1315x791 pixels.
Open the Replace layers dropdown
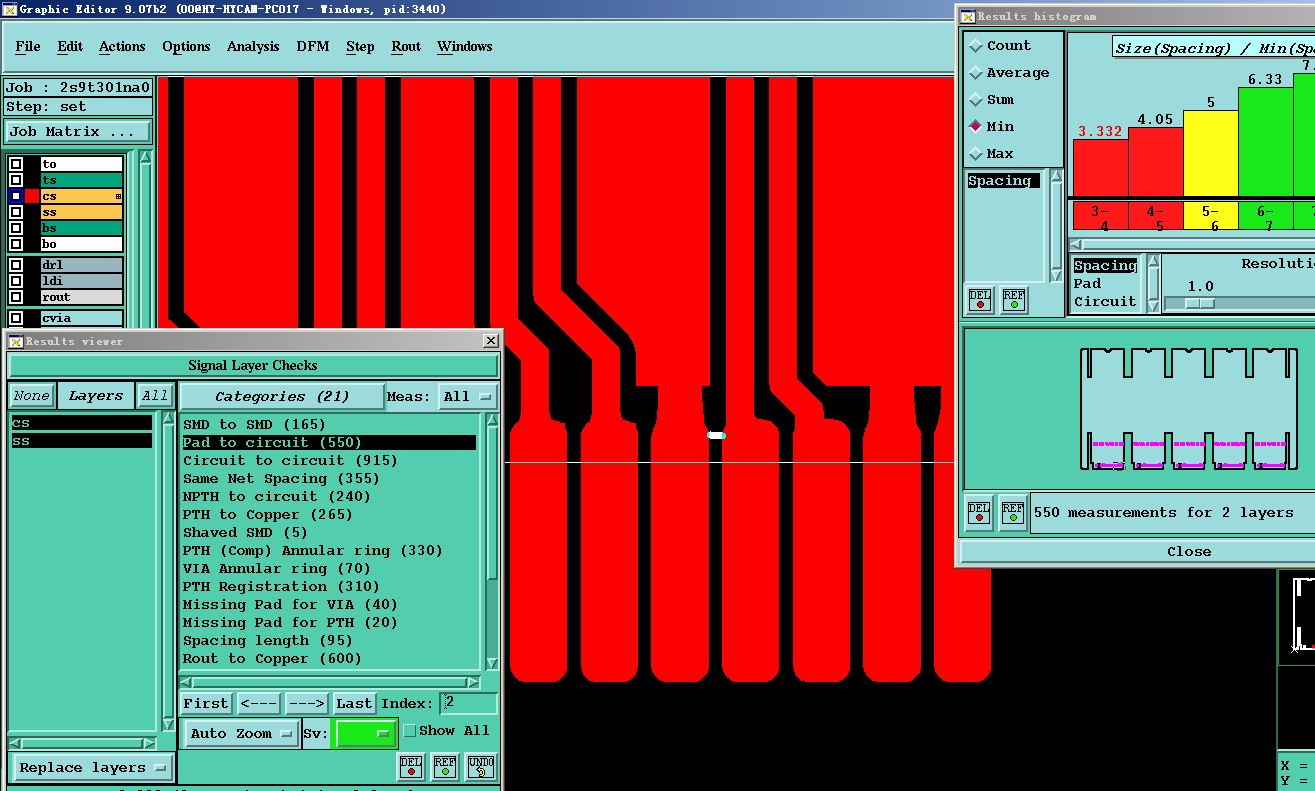coord(92,768)
